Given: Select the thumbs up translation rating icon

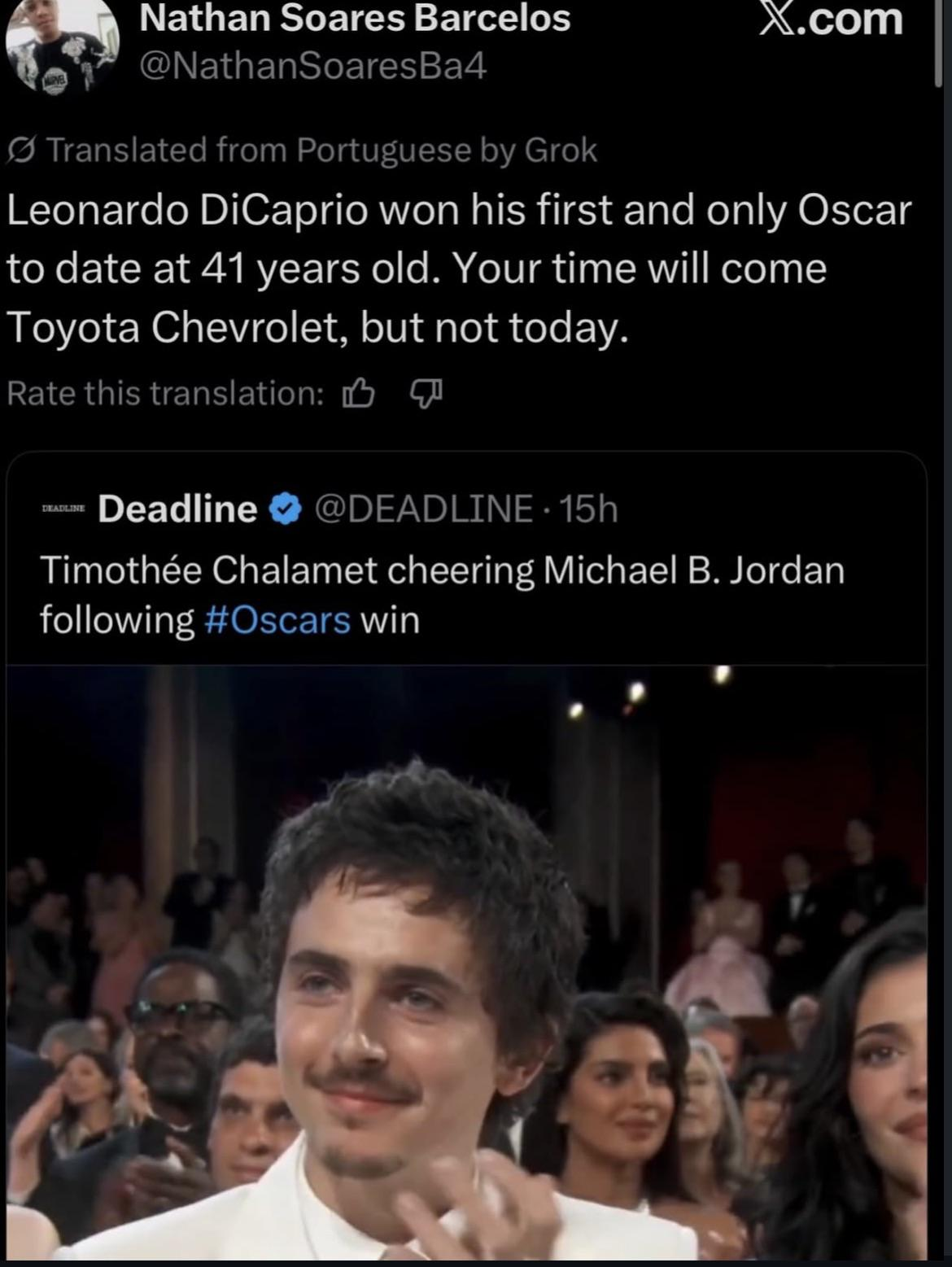Looking at the screenshot, I should [358, 394].
